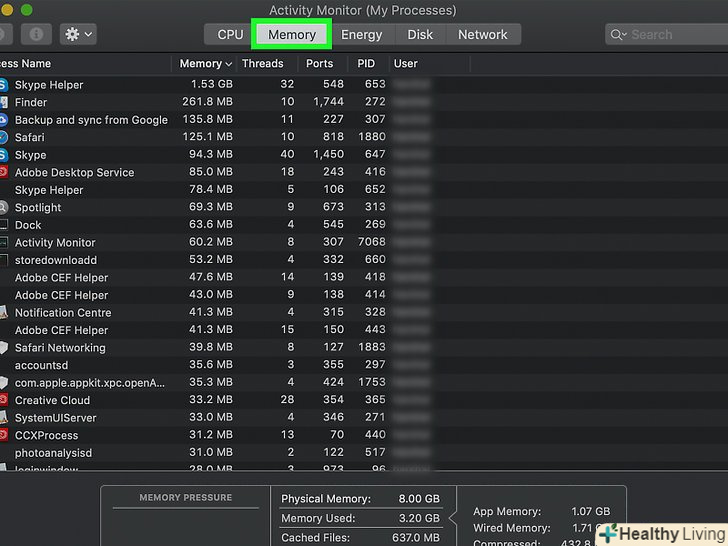
Task: Click the Backup and sync cloud icon
Action: click(x=4, y=120)
